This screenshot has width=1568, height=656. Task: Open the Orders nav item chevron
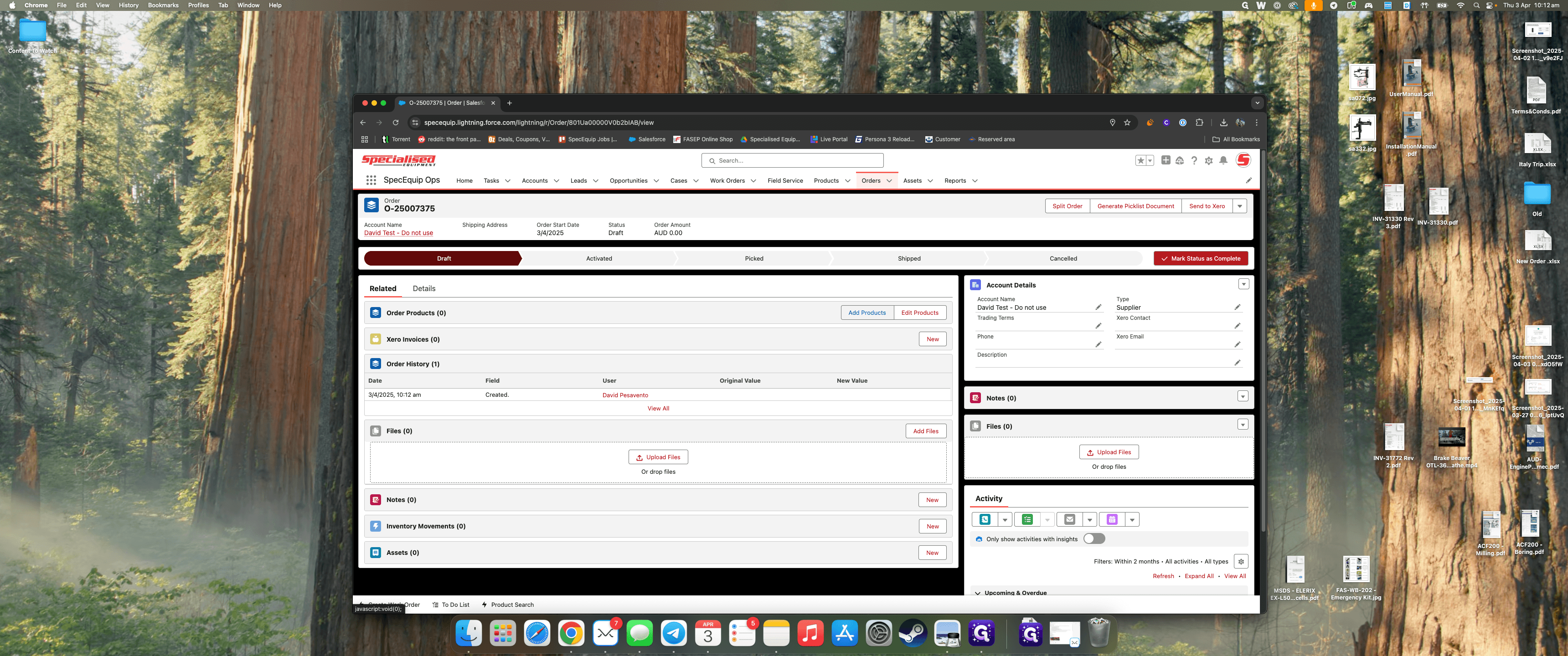pyautogui.click(x=889, y=181)
